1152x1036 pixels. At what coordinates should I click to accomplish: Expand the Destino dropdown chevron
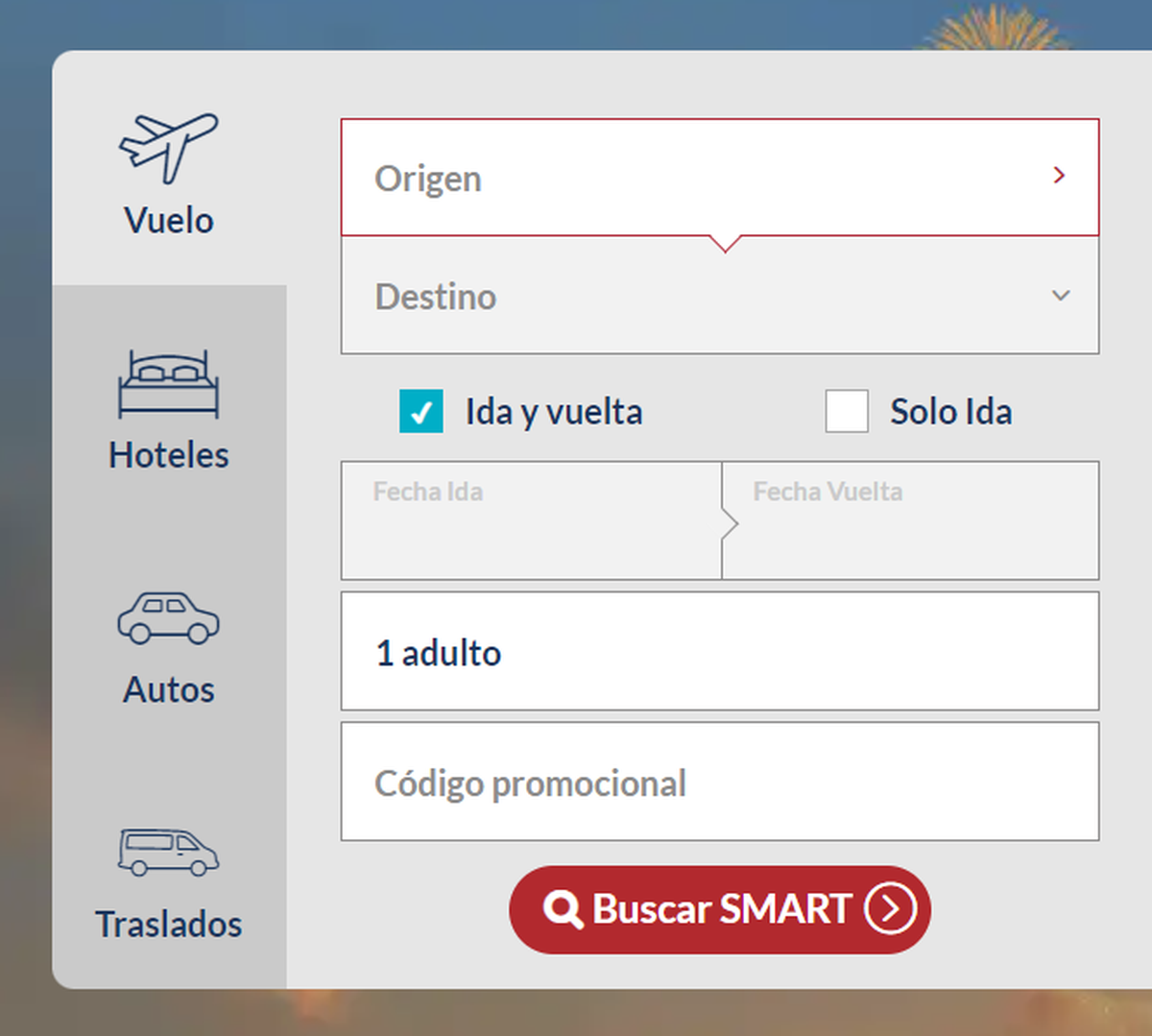point(1061,296)
